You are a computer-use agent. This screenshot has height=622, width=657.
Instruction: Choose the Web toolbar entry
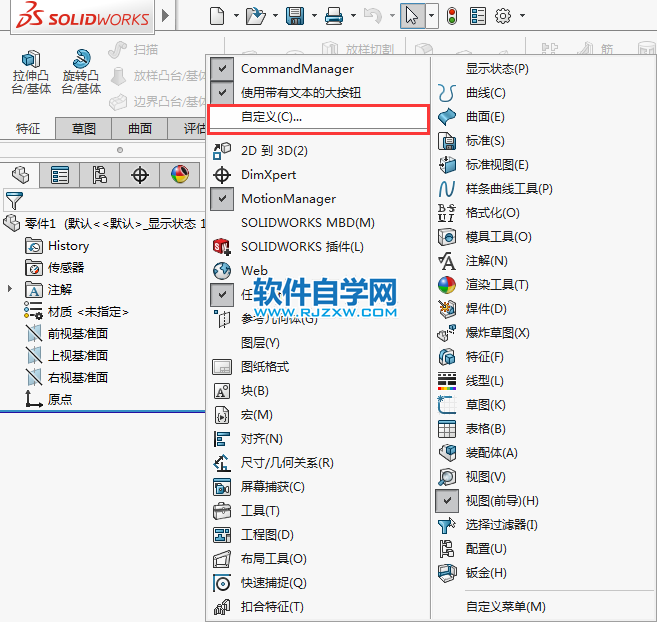[318, 271]
